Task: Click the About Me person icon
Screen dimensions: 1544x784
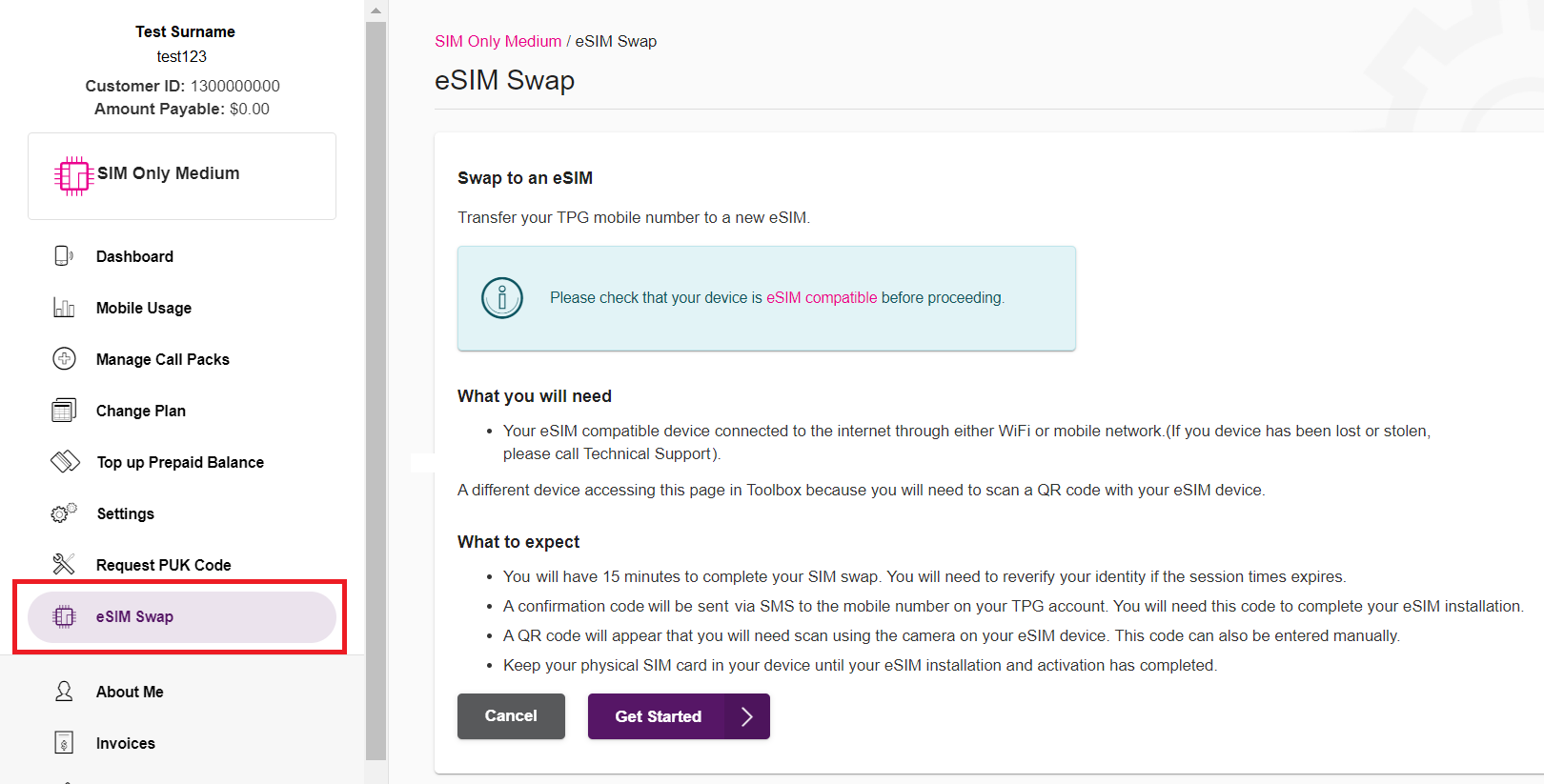Action: click(x=63, y=691)
